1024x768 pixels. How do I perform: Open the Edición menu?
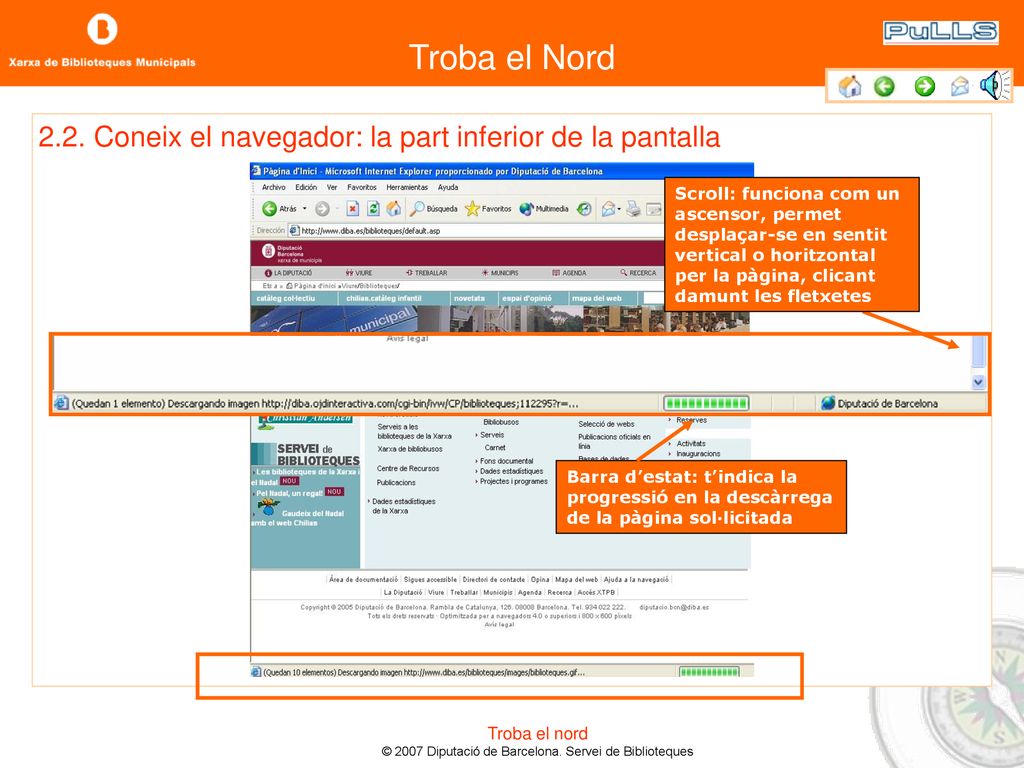[306, 187]
